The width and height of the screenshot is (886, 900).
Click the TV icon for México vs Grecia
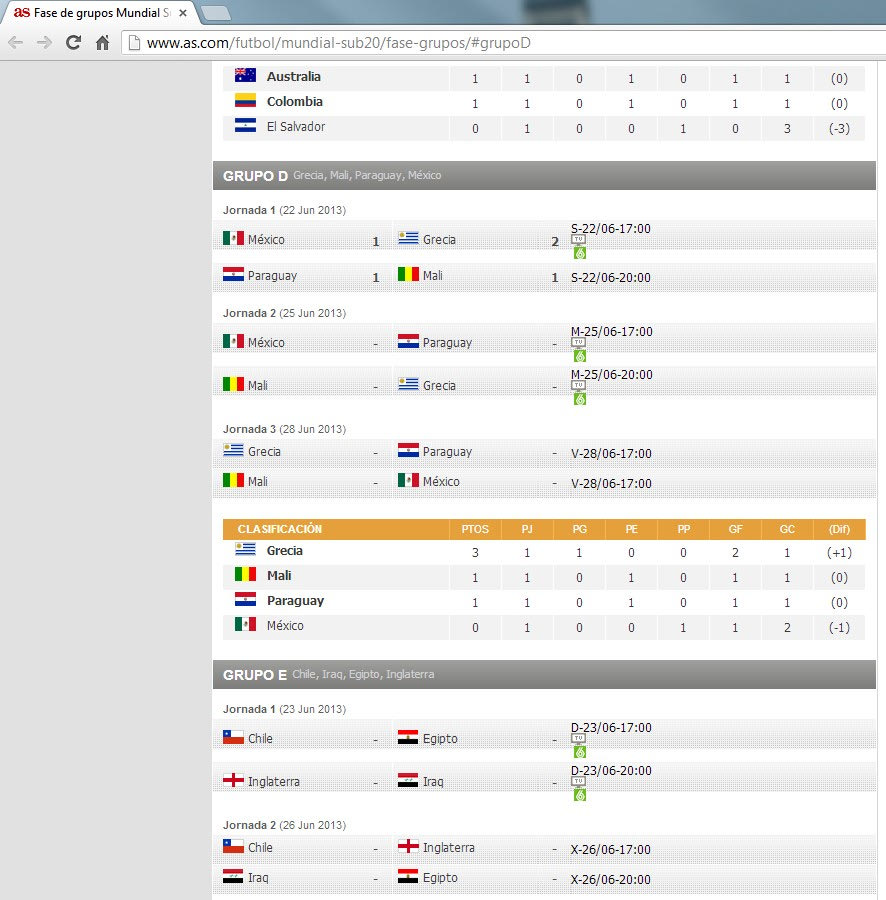578,240
